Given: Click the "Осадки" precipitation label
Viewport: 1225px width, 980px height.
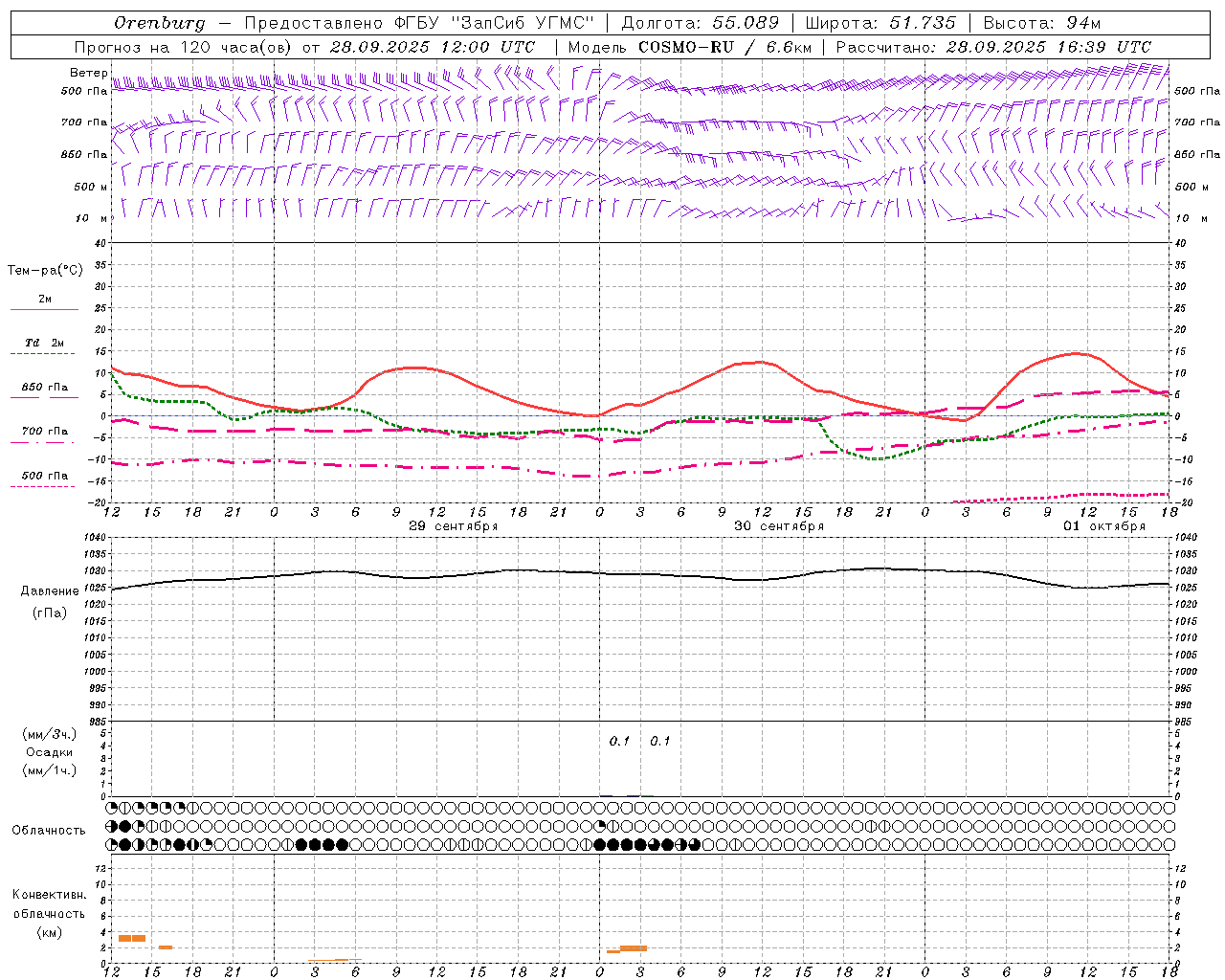Looking at the screenshot, I should coord(49,752).
